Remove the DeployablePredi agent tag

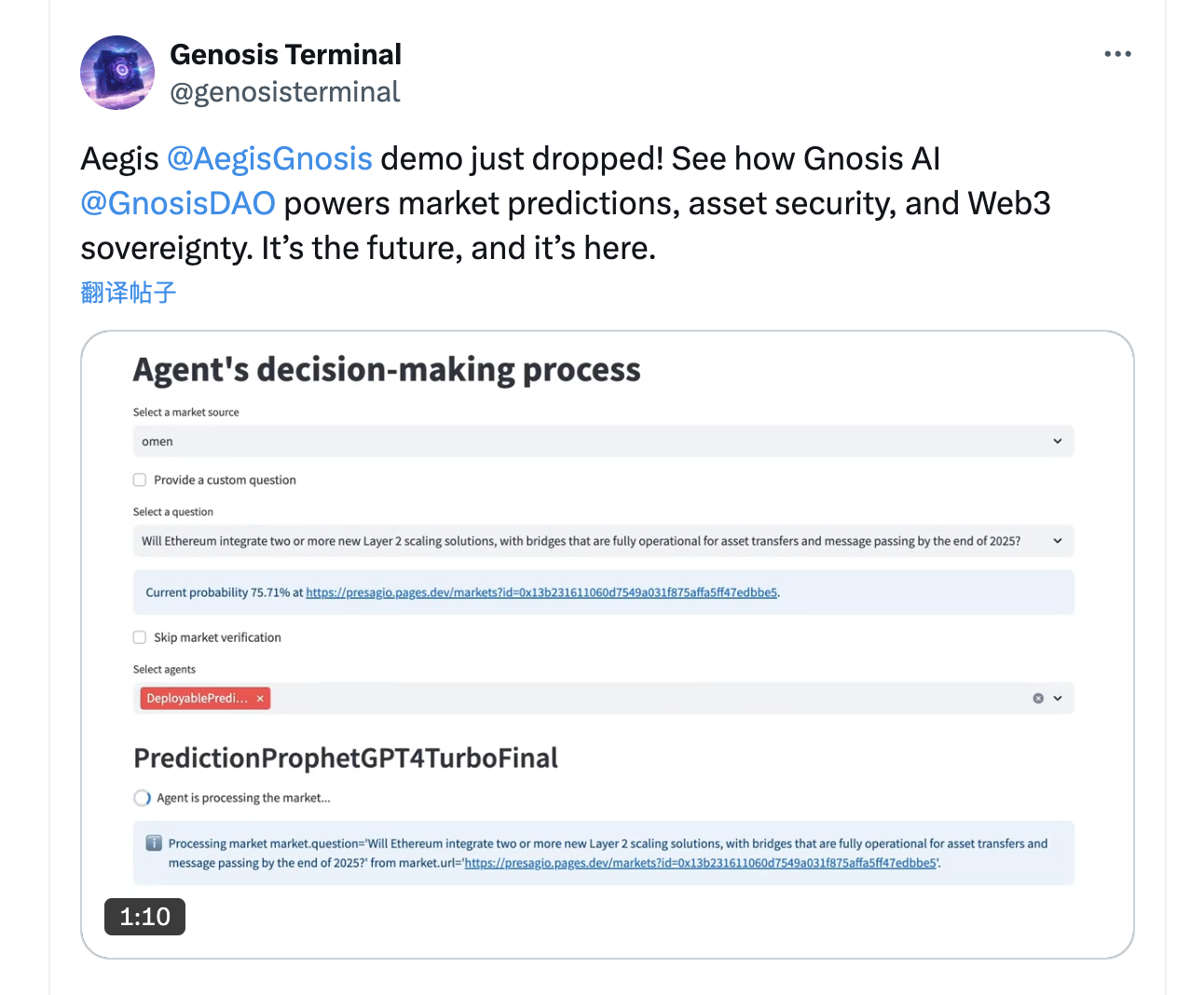coord(260,699)
